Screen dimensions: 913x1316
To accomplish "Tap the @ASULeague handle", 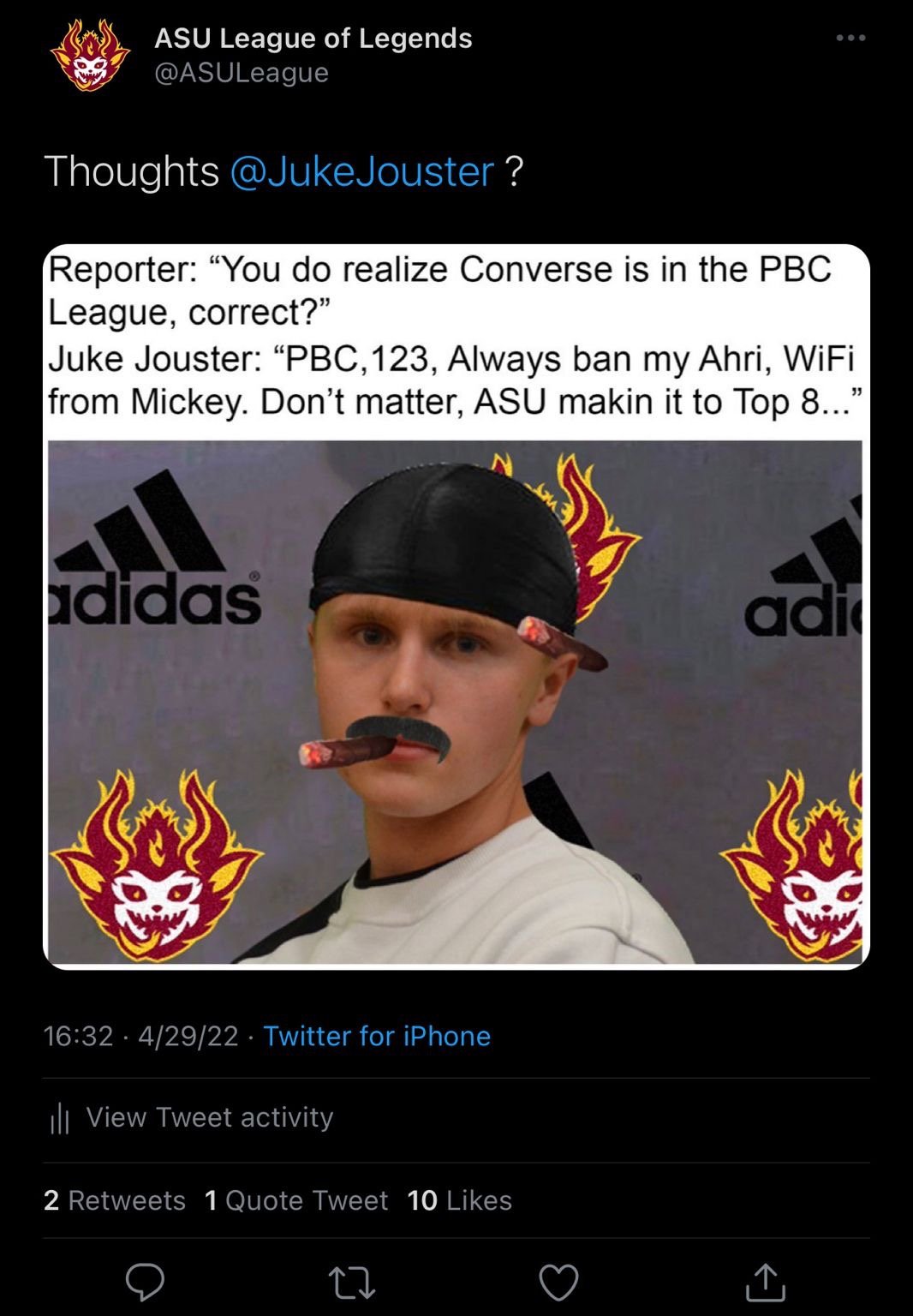I will click(x=242, y=73).
